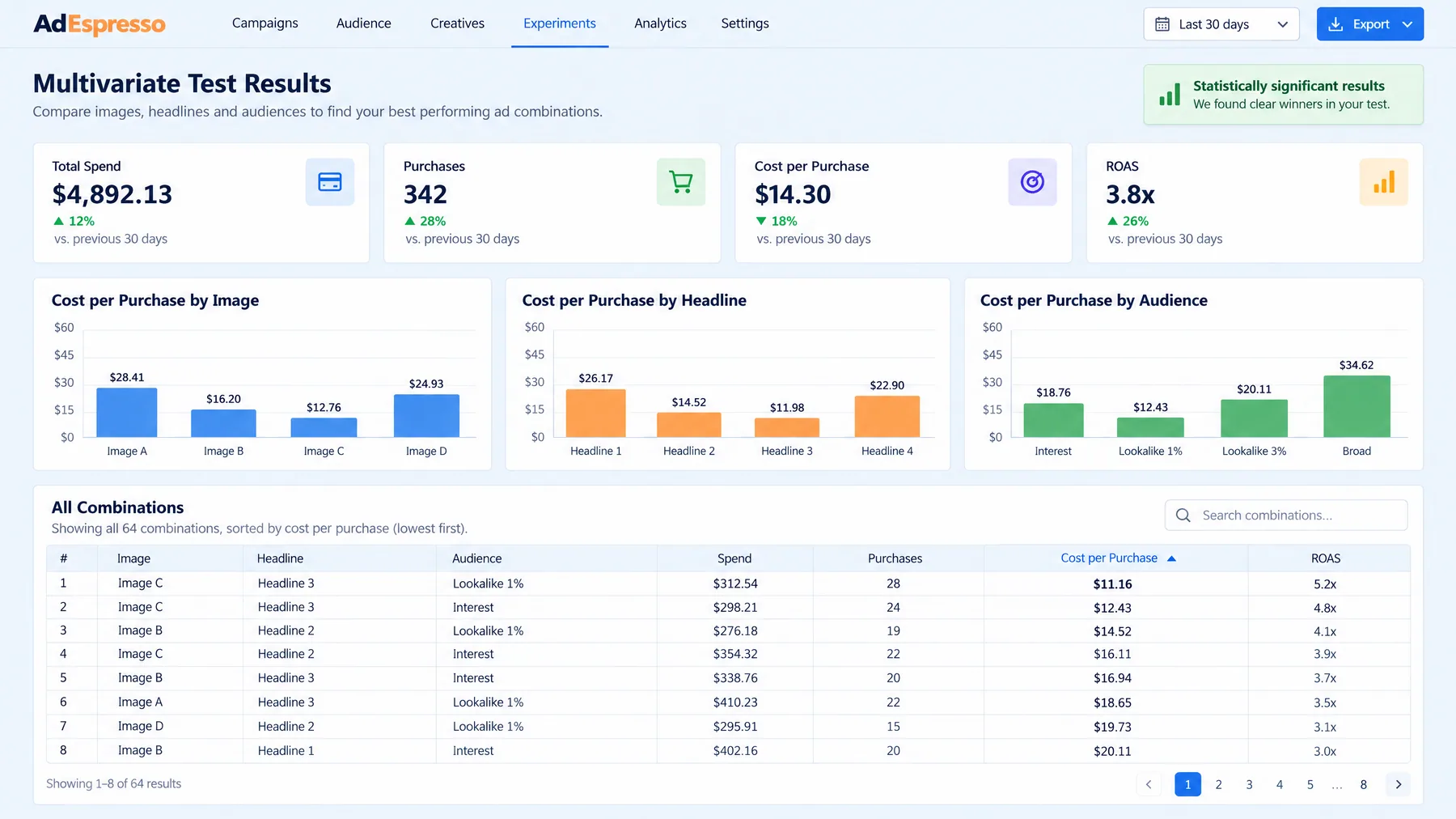Viewport: 1456px width, 819px height.
Task: Jump to page 8 of results
Action: pyautogui.click(x=1364, y=784)
